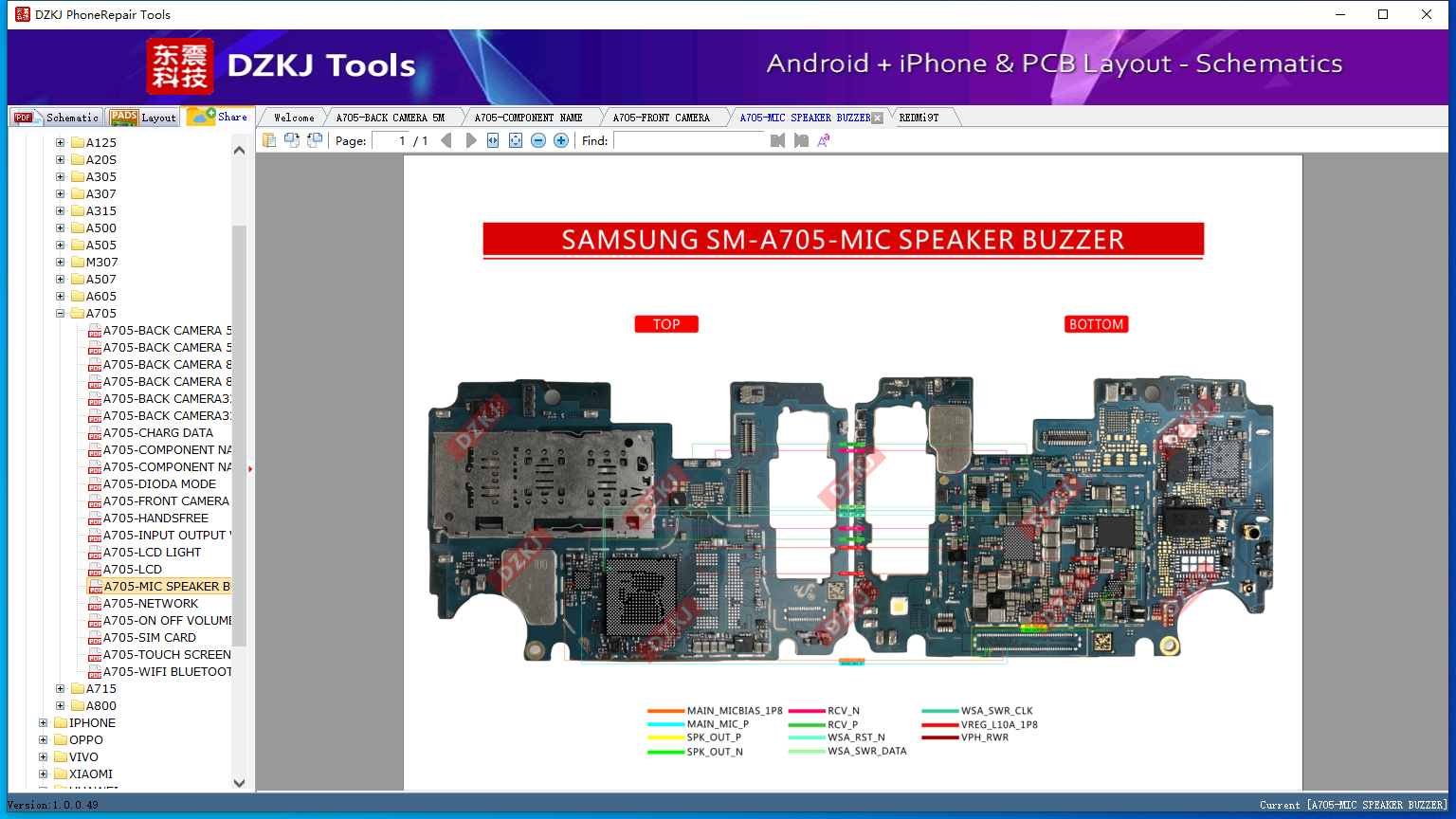Open the Welcome tab
This screenshot has width=1456, height=819.
click(x=294, y=118)
